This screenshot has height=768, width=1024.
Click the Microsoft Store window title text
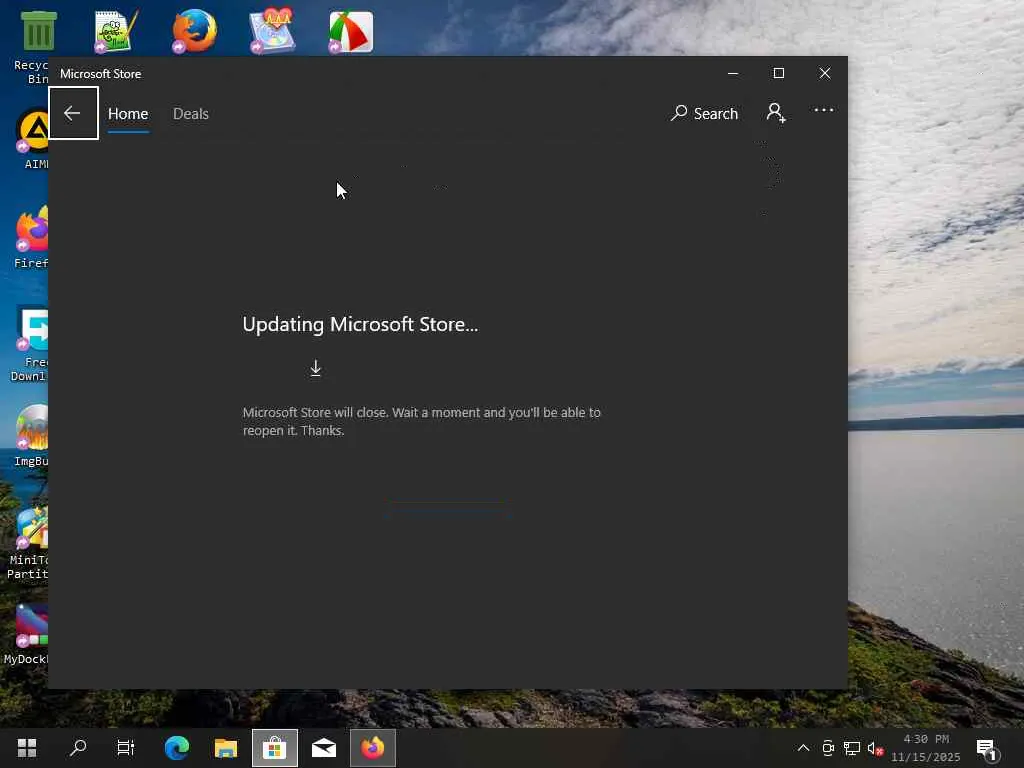[101, 74]
